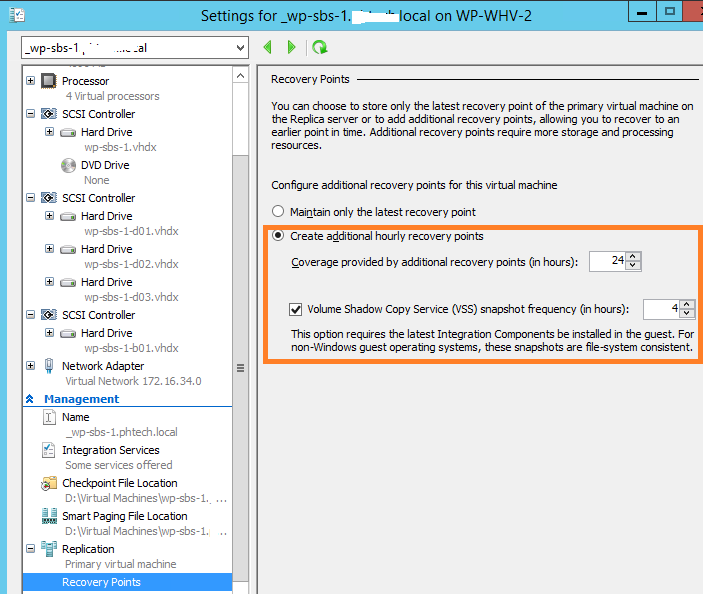Open the virtual machine selector dropdown
The image size is (703, 594).
239,48
